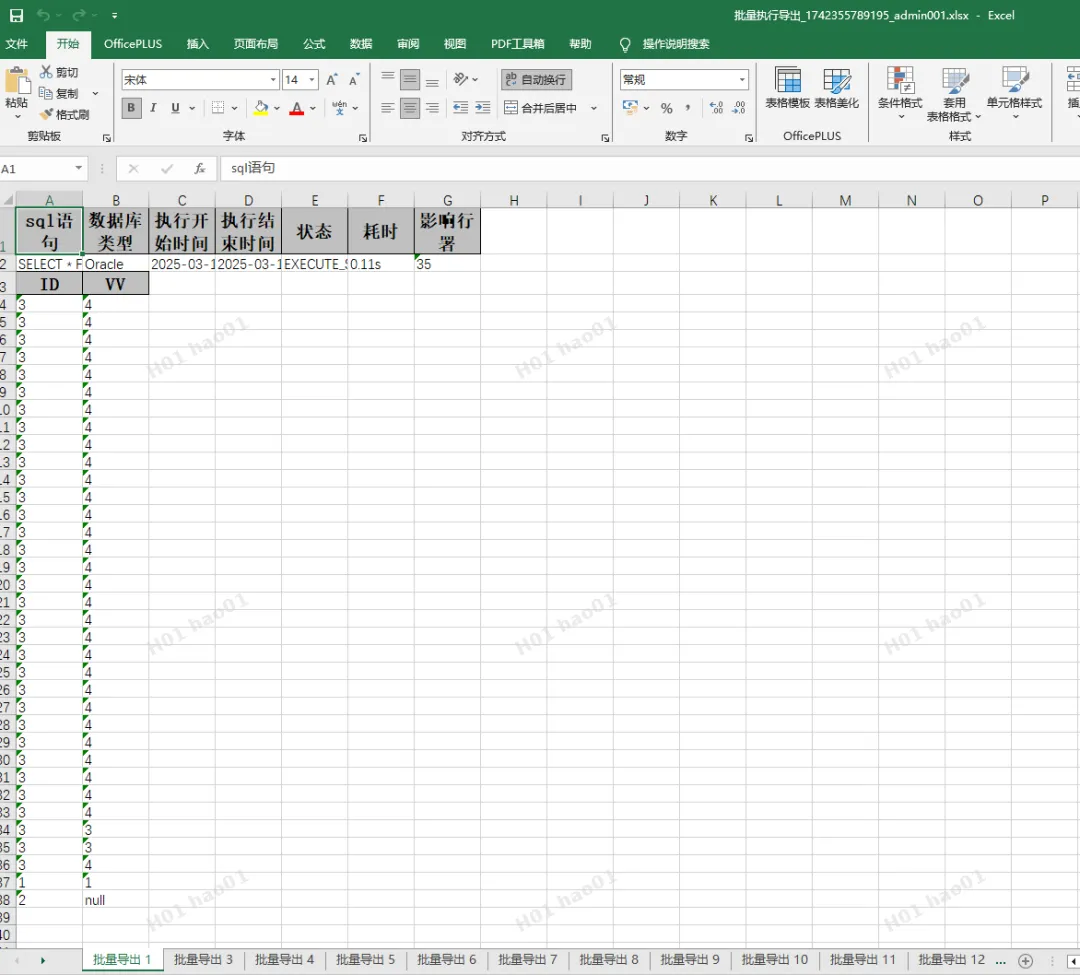Click the Save icon in title bar
Viewport: 1080px width, 975px height.
tap(15, 15)
